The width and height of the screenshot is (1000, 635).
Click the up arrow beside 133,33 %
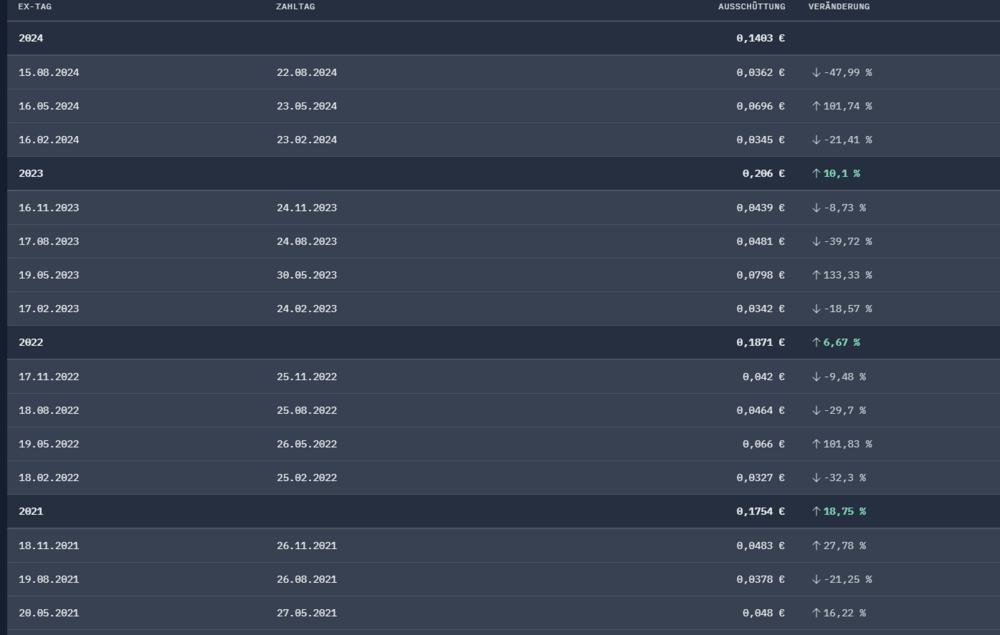816,275
